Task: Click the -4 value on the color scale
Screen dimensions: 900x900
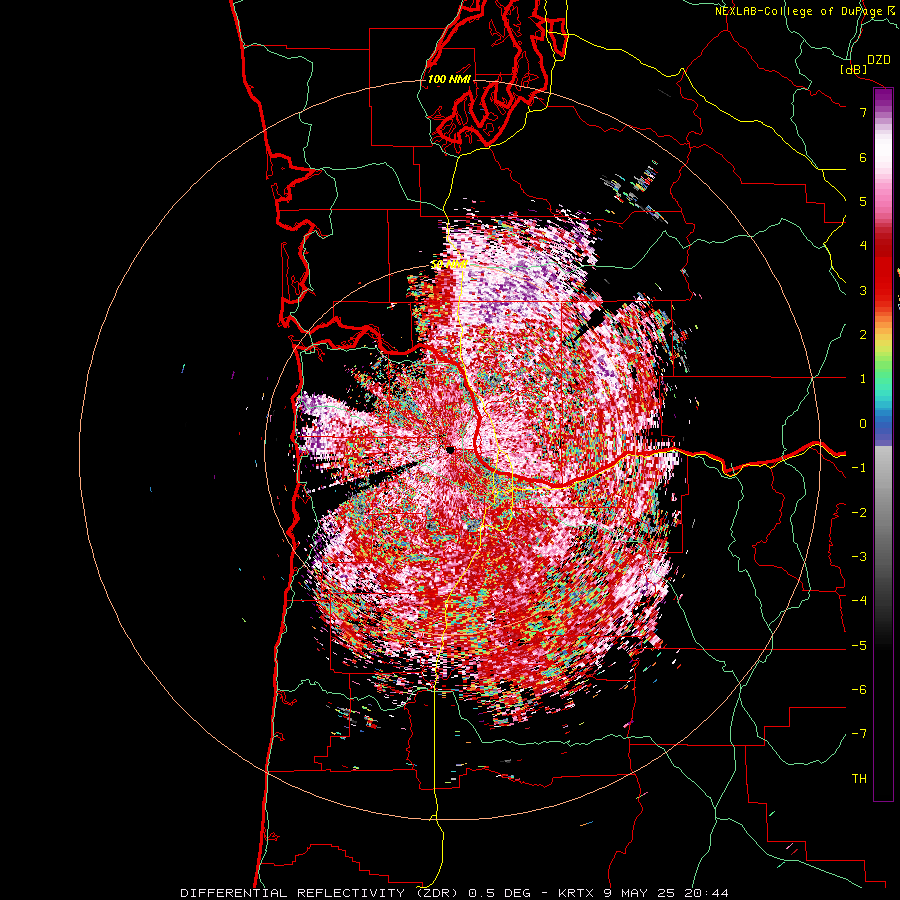Action: pyautogui.click(x=859, y=600)
